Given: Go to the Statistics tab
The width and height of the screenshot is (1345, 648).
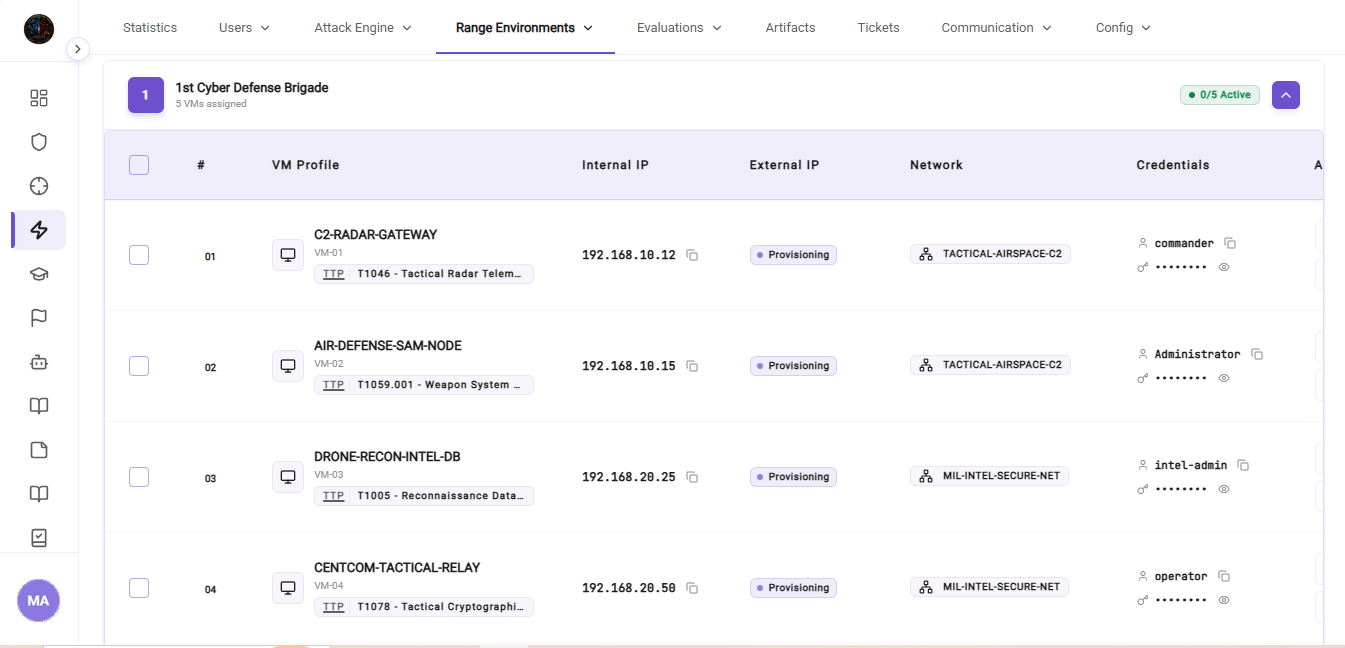Looking at the screenshot, I should point(150,28).
